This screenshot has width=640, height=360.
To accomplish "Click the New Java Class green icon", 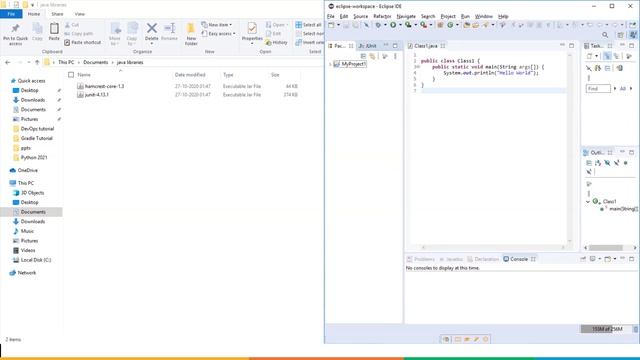I will coord(450,25).
